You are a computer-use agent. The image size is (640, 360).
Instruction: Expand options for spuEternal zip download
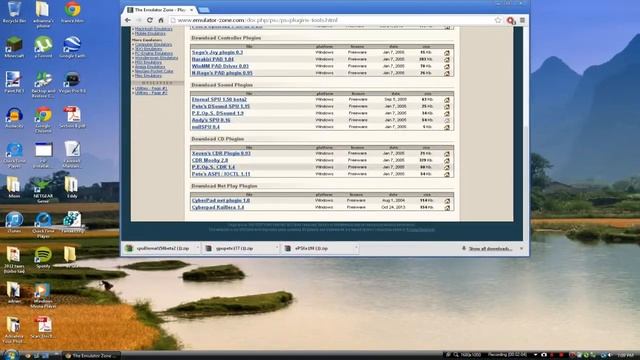click(198, 248)
